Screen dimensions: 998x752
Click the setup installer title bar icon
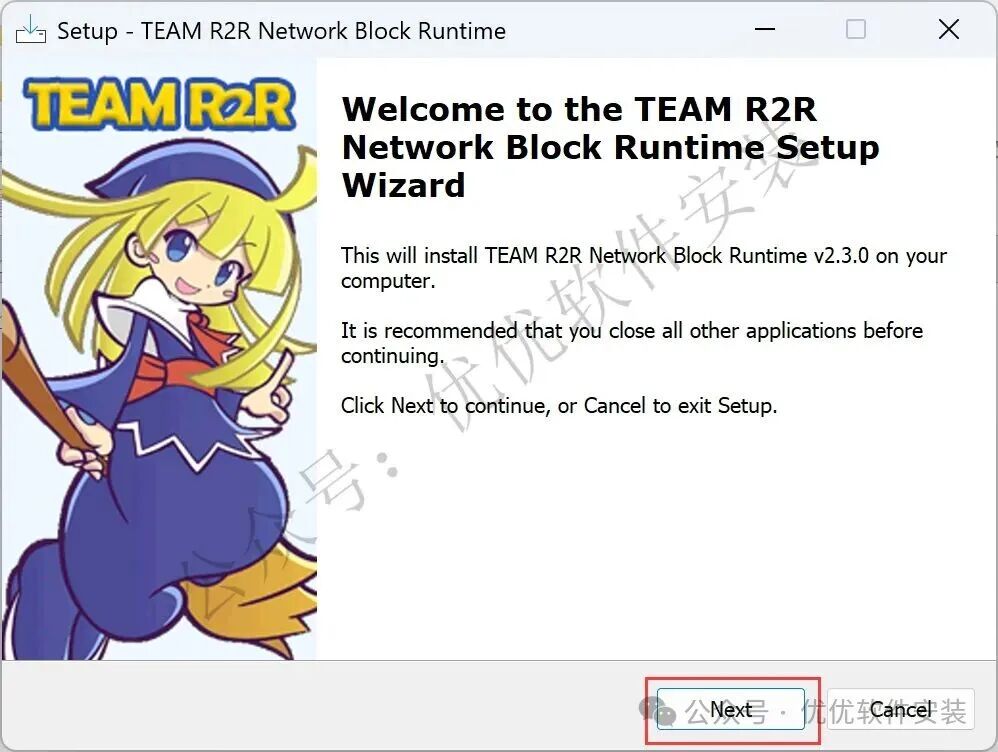(x=31, y=29)
